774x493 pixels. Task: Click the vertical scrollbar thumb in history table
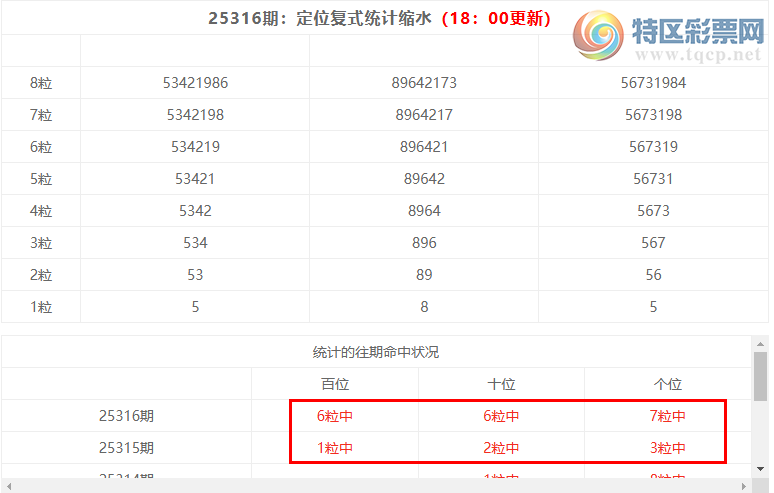pos(760,375)
